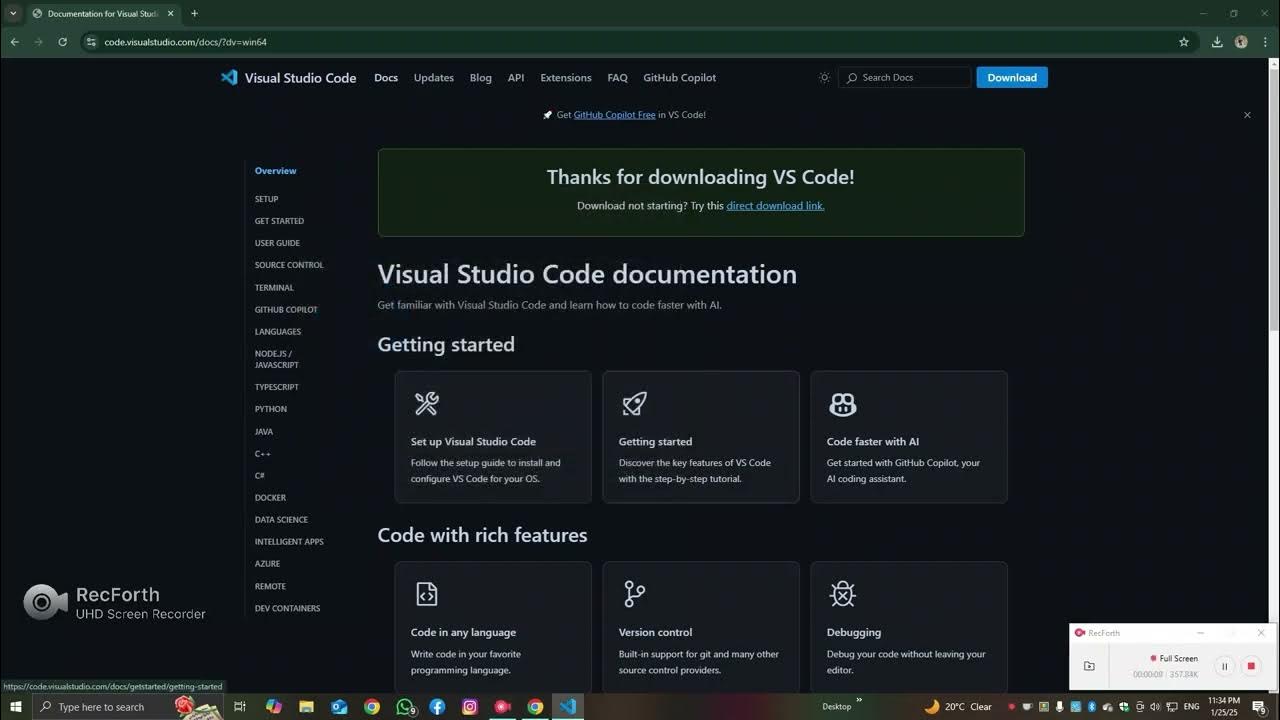The width and height of the screenshot is (1280, 720).
Task: Reload the page in Chrome
Action: pyautogui.click(x=62, y=42)
